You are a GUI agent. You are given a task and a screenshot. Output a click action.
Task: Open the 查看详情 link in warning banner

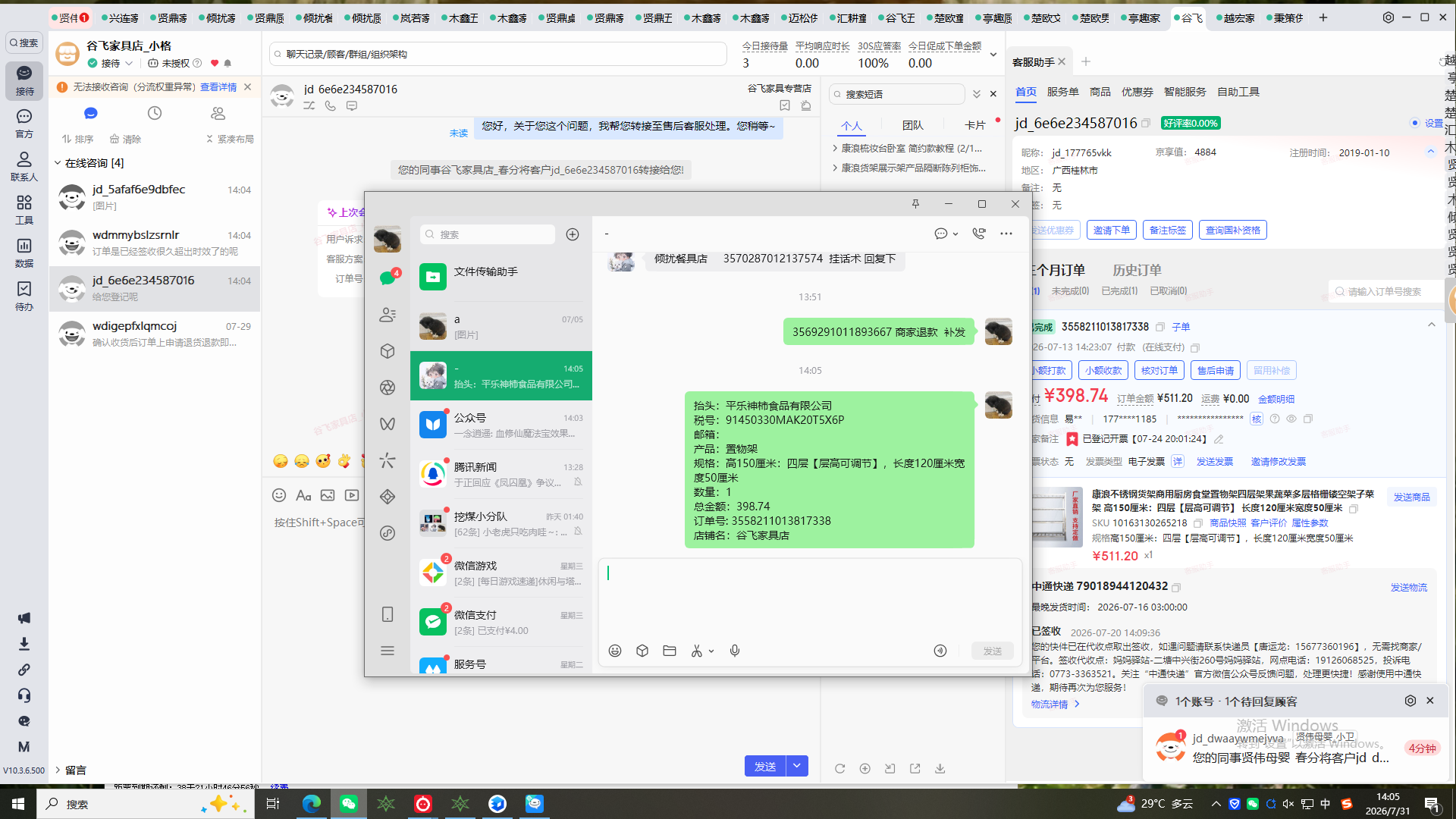click(218, 87)
